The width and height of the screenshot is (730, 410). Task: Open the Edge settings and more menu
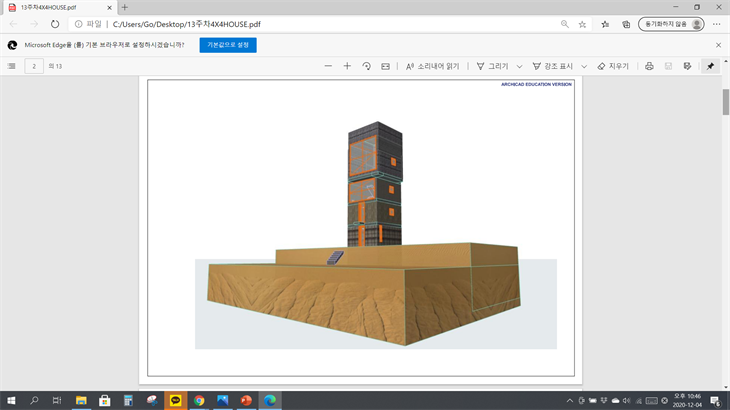point(717,24)
